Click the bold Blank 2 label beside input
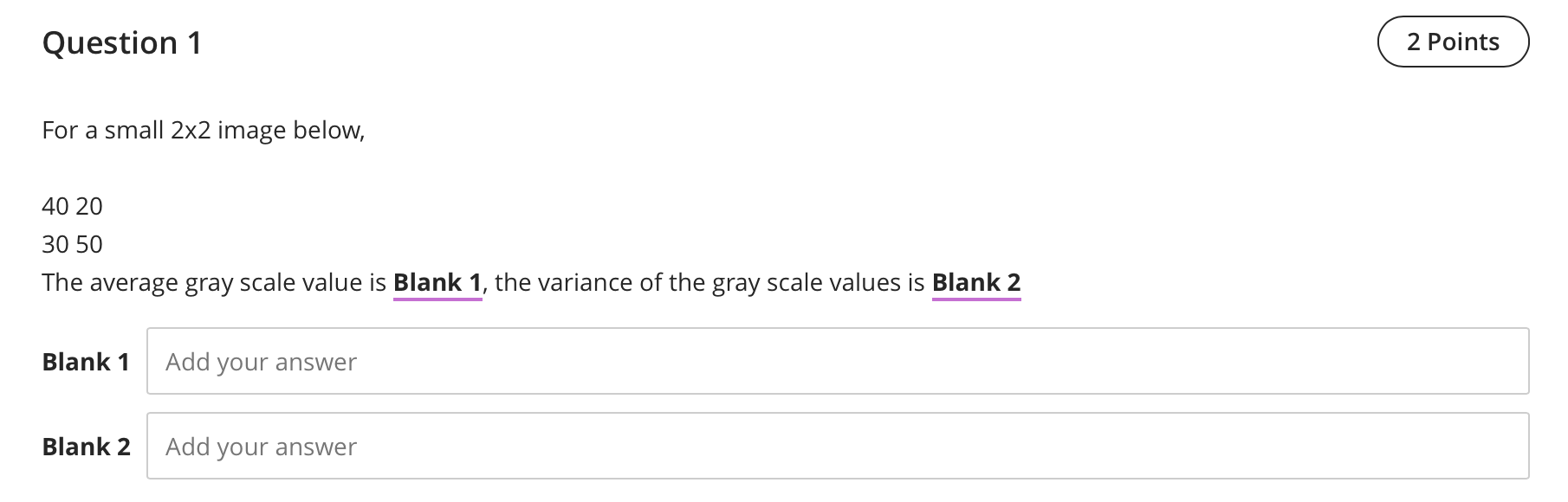The image size is (1568, 502). point(86,447)
